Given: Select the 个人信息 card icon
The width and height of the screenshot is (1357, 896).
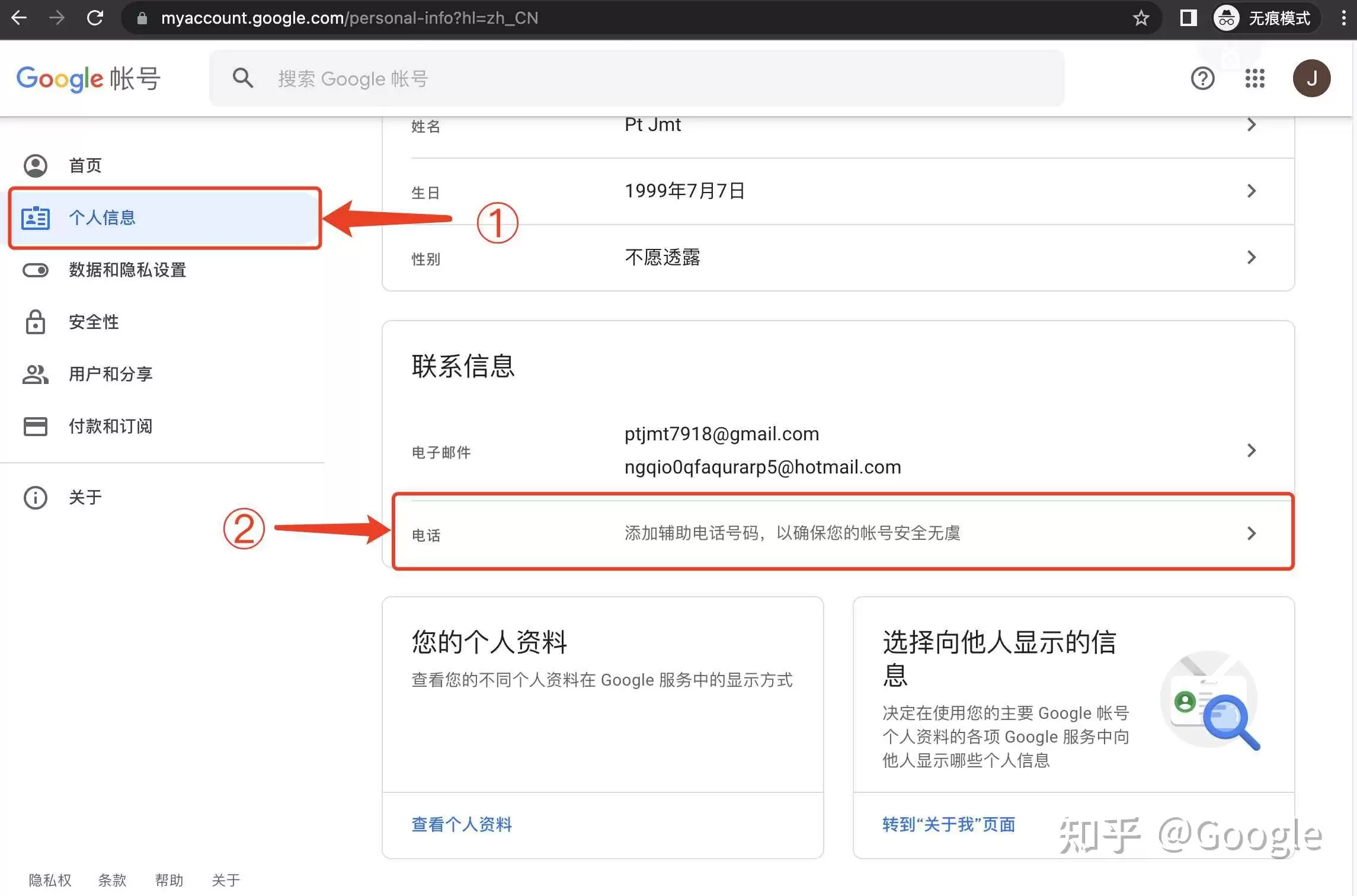Looking at the screenshot, I should (35, 218).
